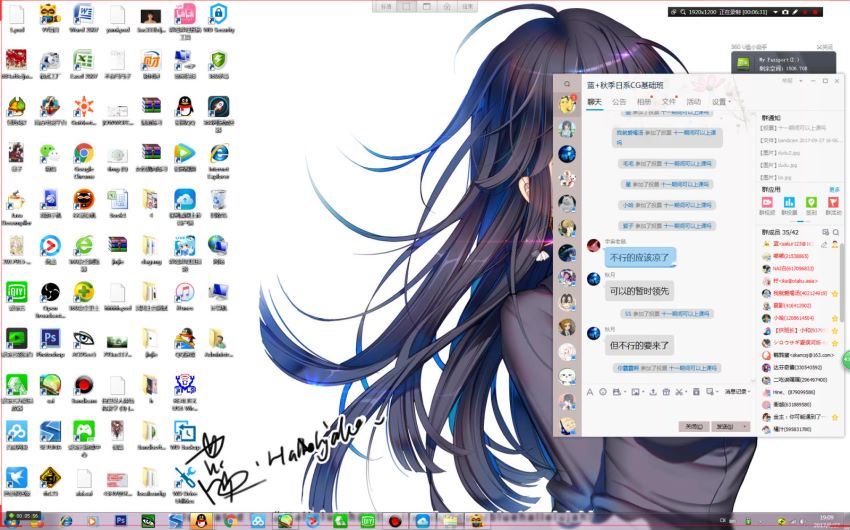850x530 pixels.
Task: Click the message '但不行的要来了' bubble
Action: [639, 345]
